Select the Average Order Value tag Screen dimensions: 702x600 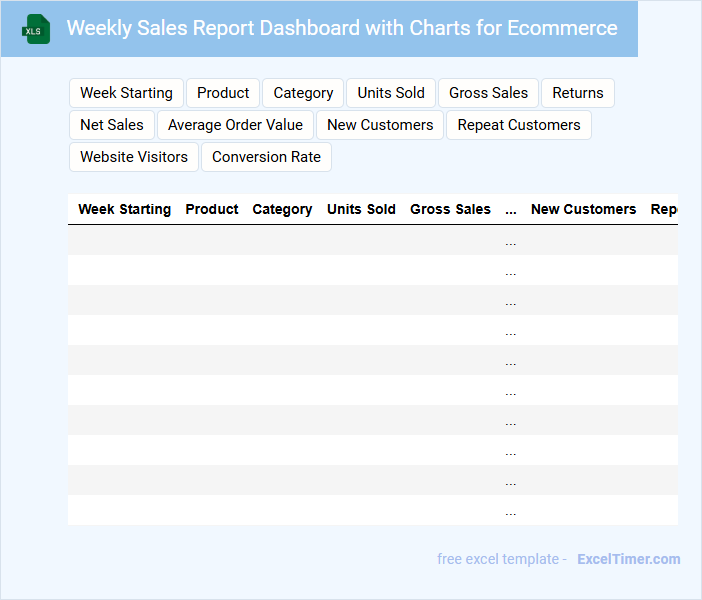[235, 125]
